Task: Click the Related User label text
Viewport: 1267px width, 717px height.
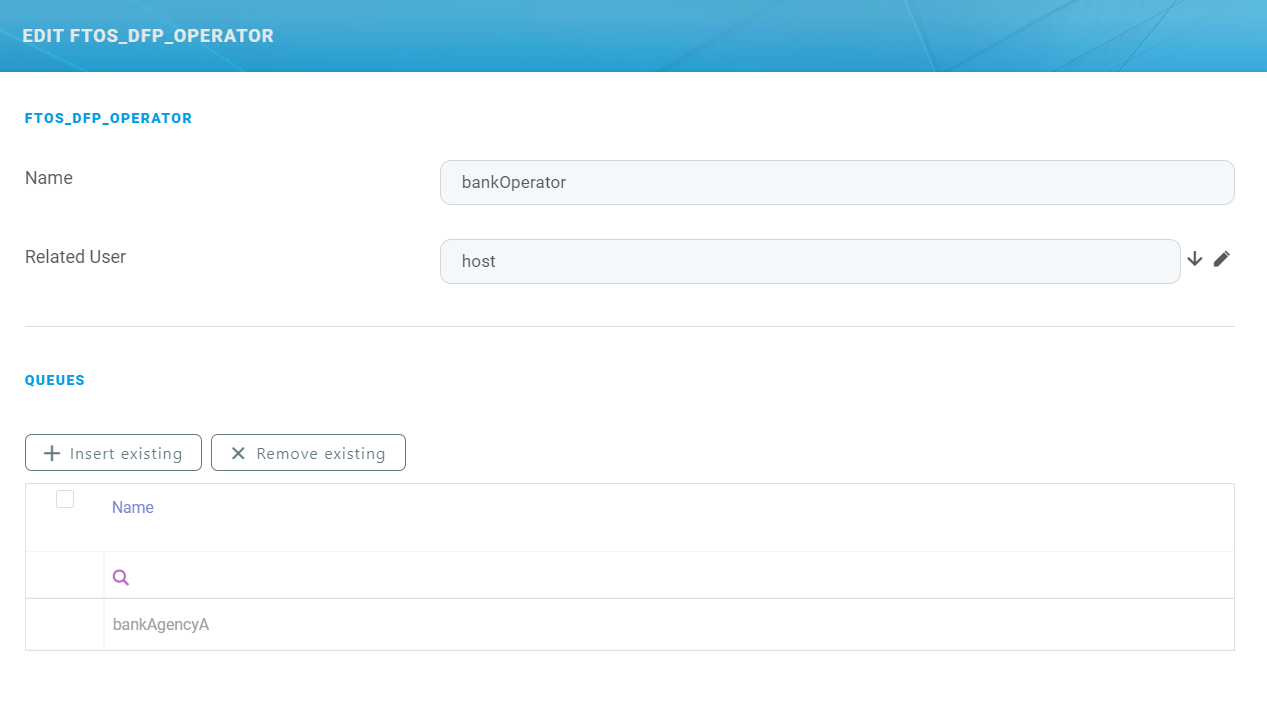Action: (x=75, y=257)
